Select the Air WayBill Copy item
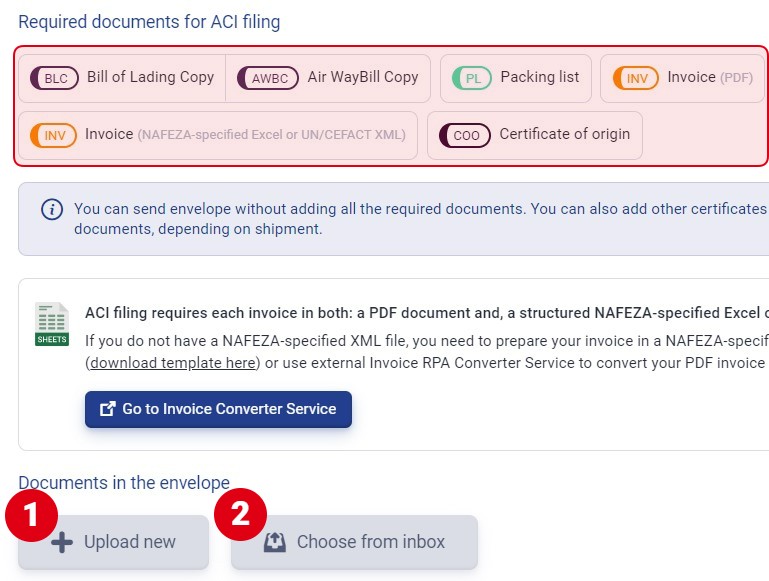Viewport: 769px width, 581px height. tap(328, 78)
